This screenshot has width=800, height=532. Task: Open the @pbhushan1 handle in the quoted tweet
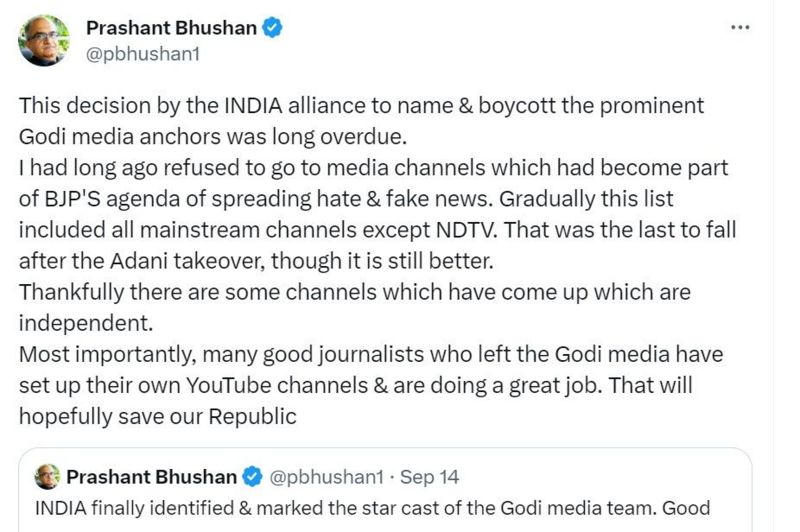(x=326, y=477)
